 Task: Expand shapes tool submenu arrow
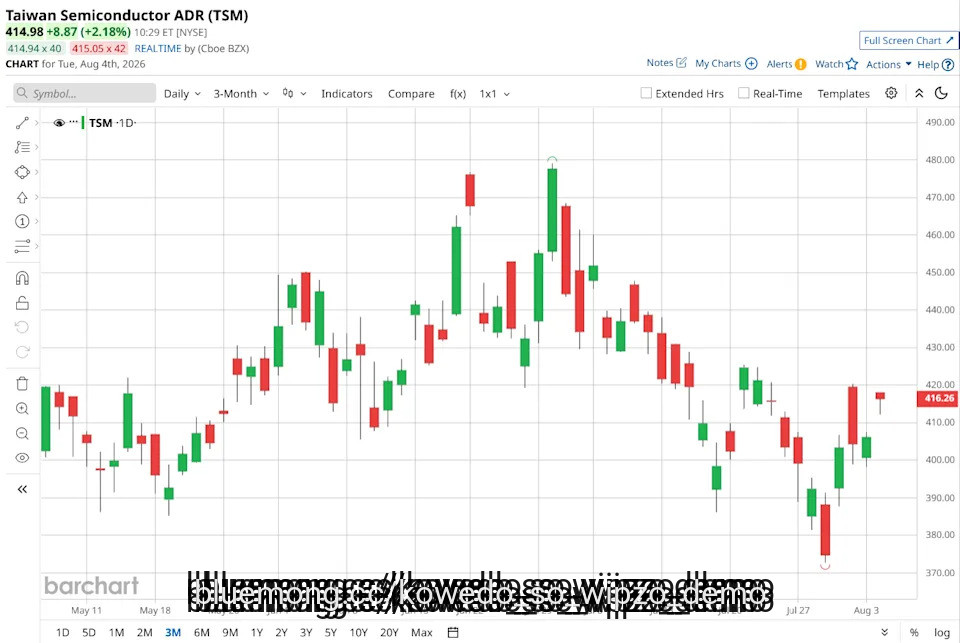click(37, 172)
